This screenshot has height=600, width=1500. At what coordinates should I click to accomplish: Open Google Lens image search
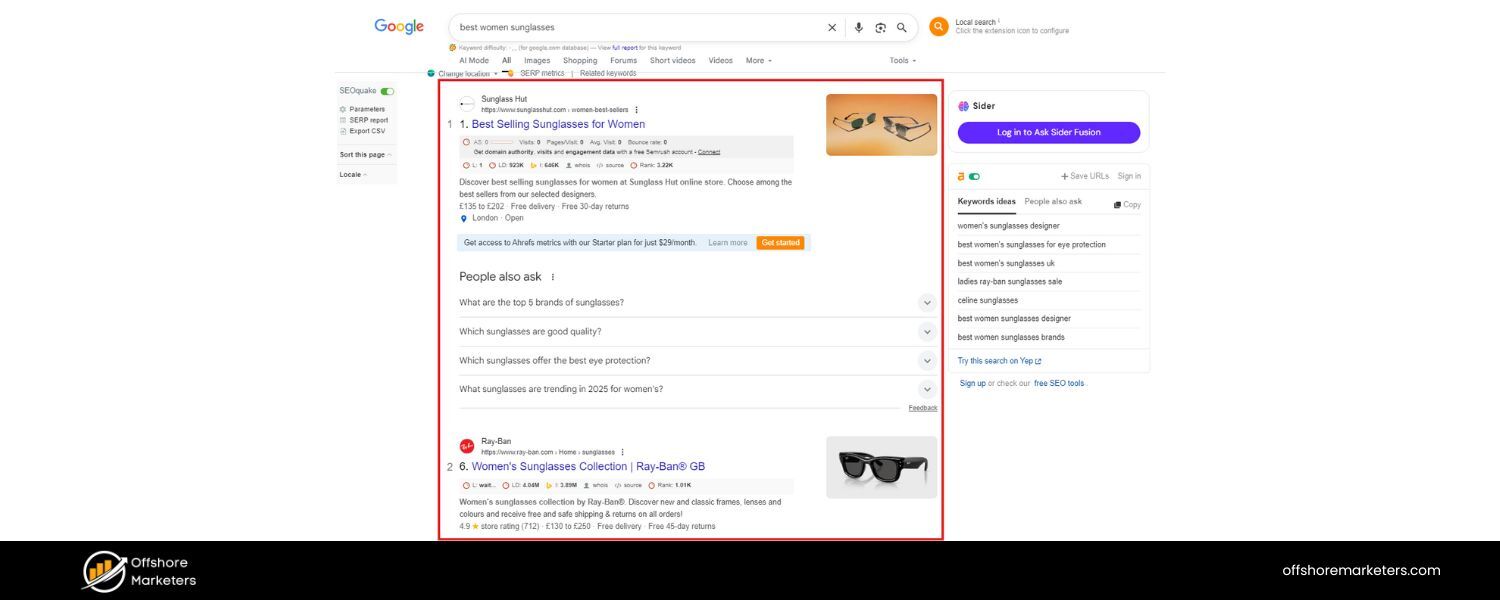point(880,27)
